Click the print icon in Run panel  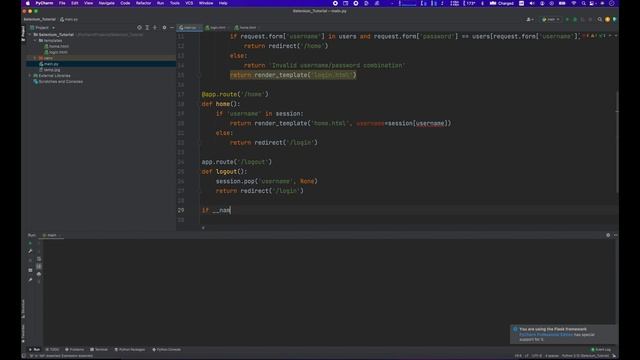click(39, 274)
